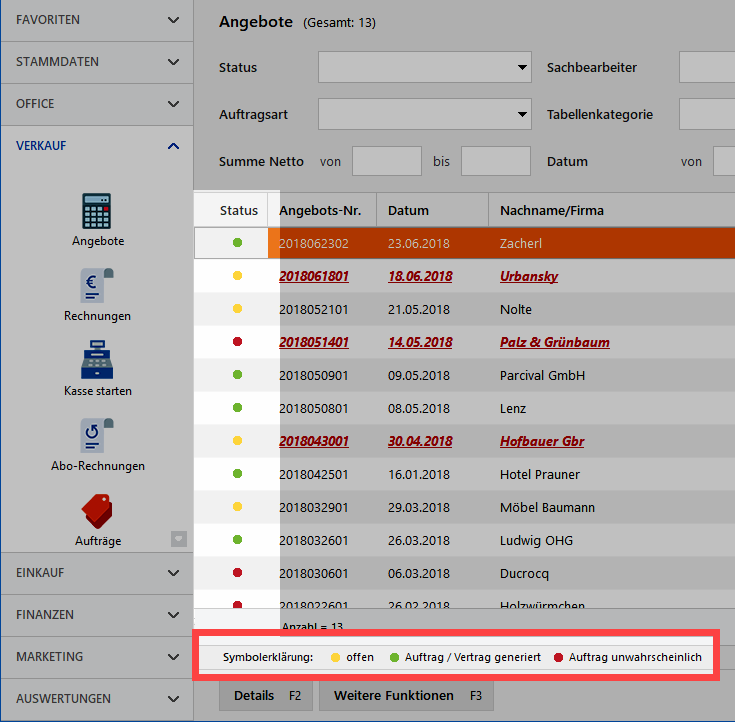Select the date 08.05.2018
The image size is (735, 722).
pyautogui.click(x=419, y=409)
